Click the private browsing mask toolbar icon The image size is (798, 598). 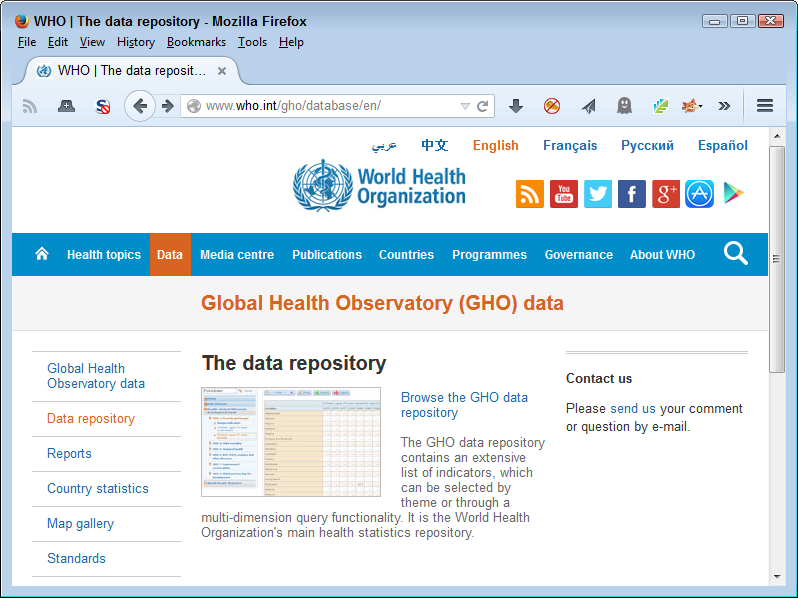coord(66,106)
